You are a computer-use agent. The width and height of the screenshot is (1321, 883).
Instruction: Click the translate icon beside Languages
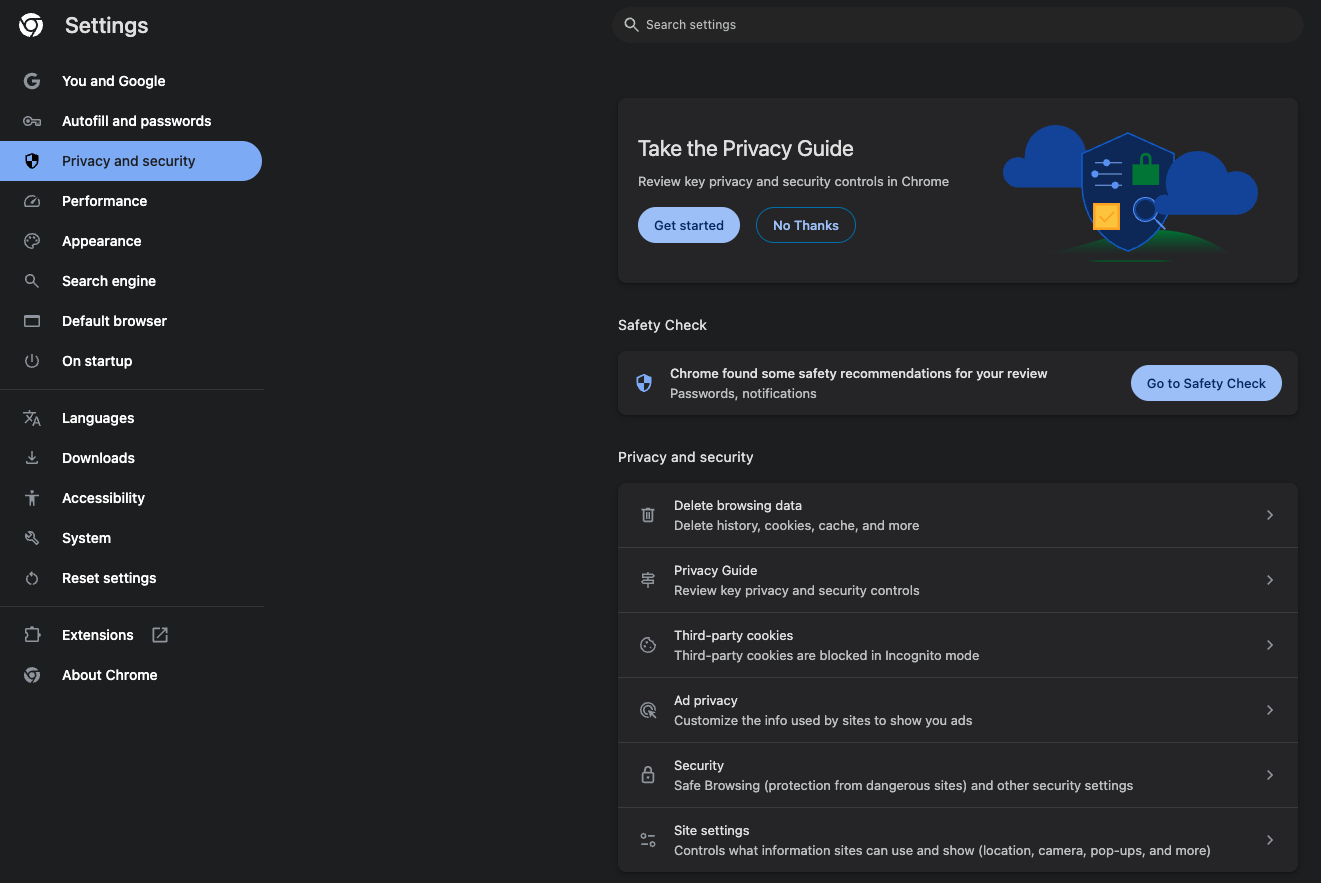tap(32, 418)
